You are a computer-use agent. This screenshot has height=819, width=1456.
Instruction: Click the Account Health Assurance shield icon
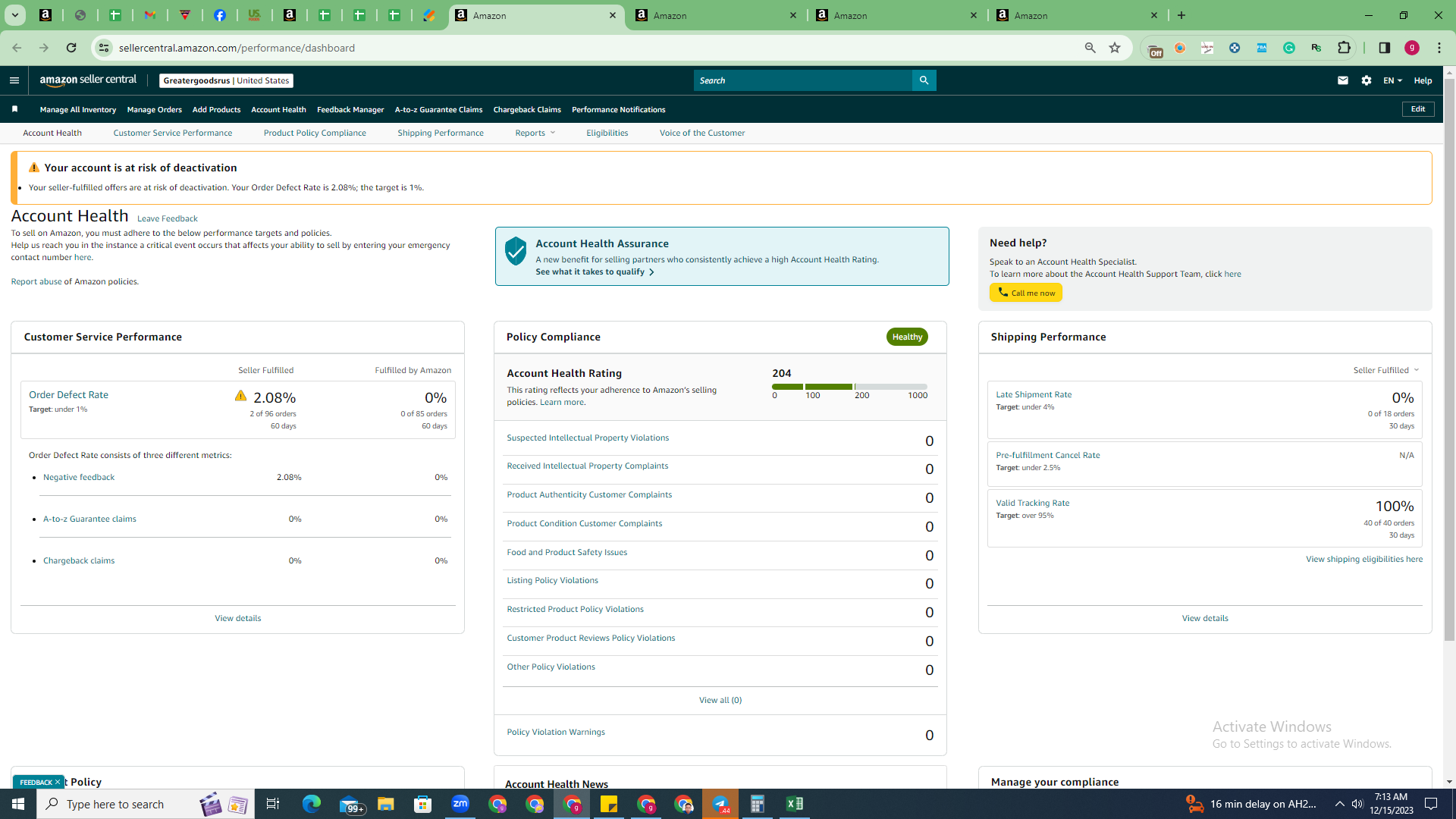click(516, 251)
